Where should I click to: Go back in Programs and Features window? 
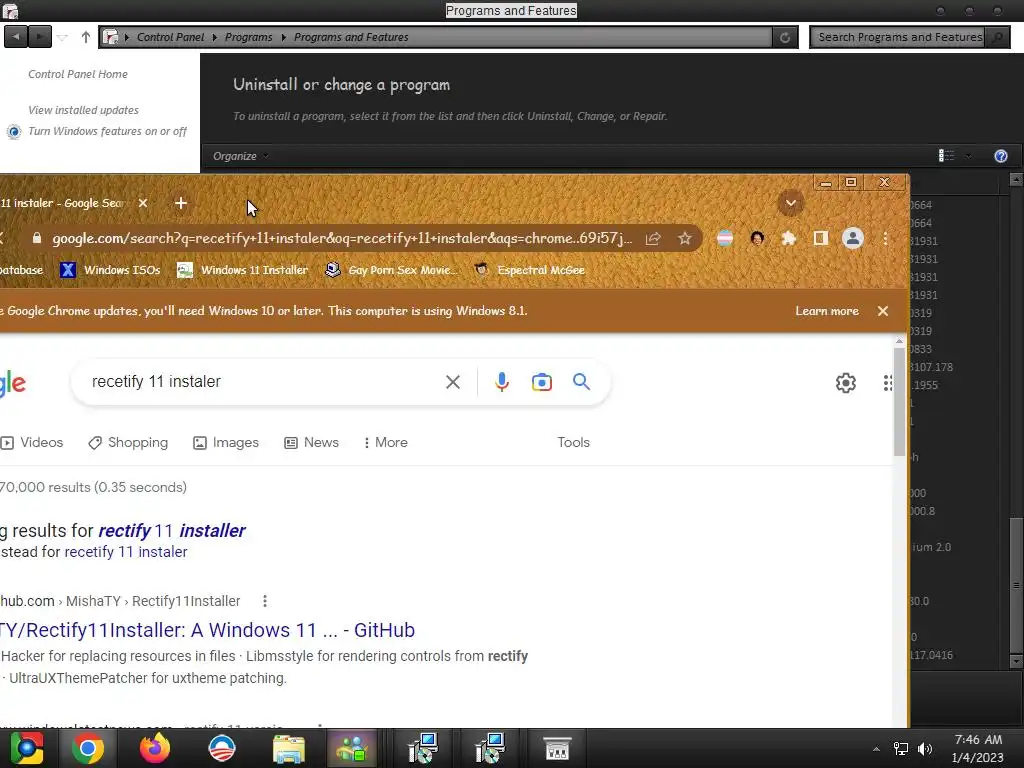pyautogui.click(x=16, y=37)
